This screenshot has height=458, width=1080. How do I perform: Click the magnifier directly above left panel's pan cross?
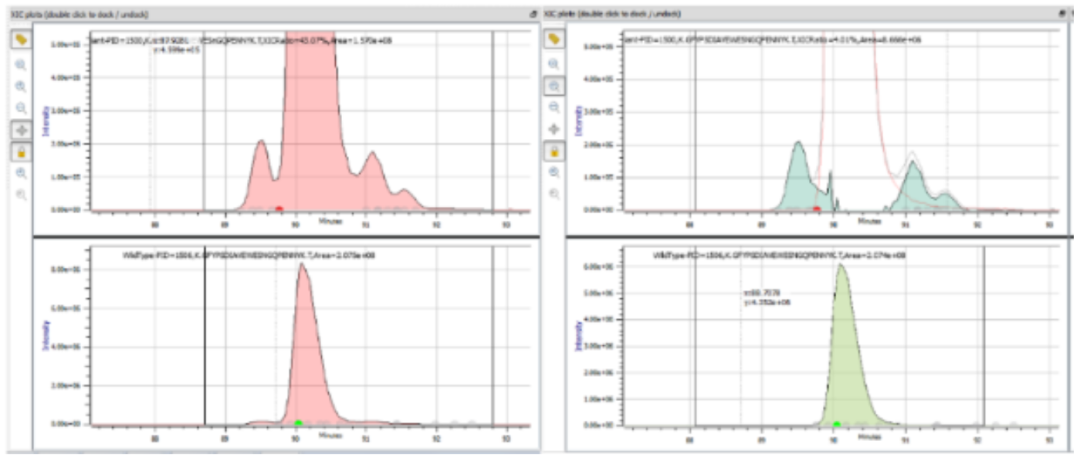click(21, 108)
